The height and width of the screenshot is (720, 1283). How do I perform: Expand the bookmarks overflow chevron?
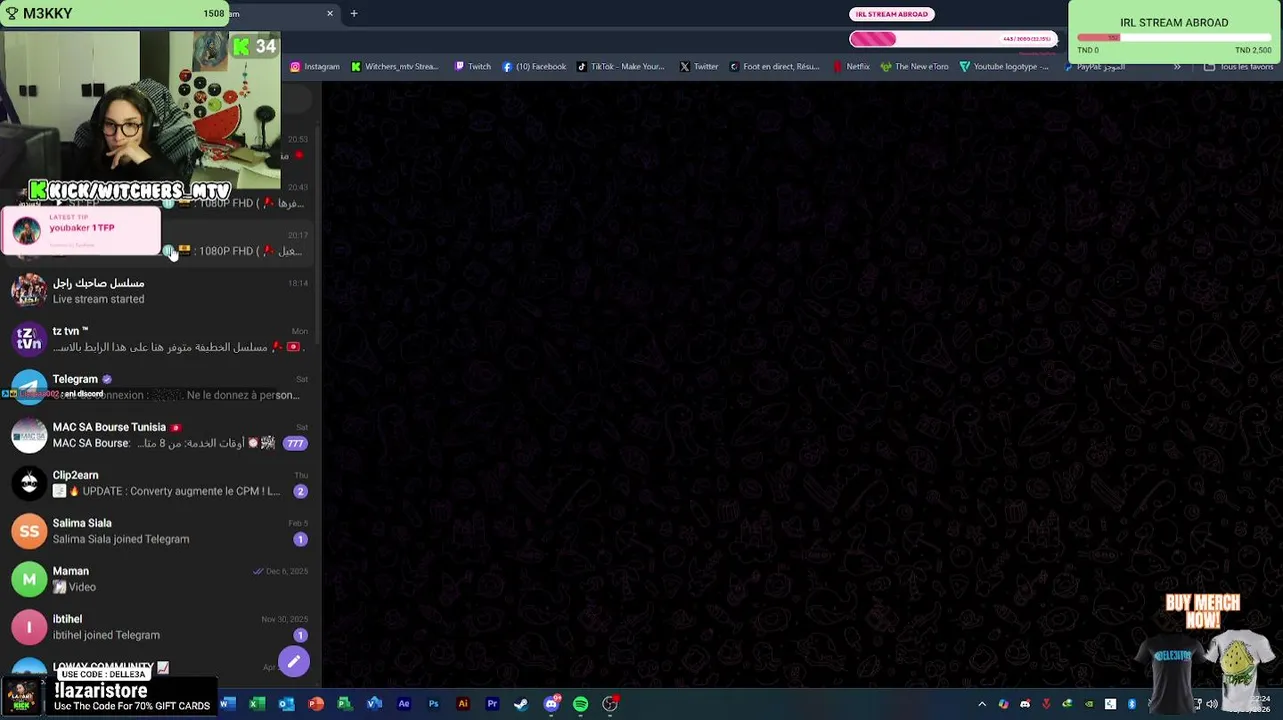(1177, 67)
